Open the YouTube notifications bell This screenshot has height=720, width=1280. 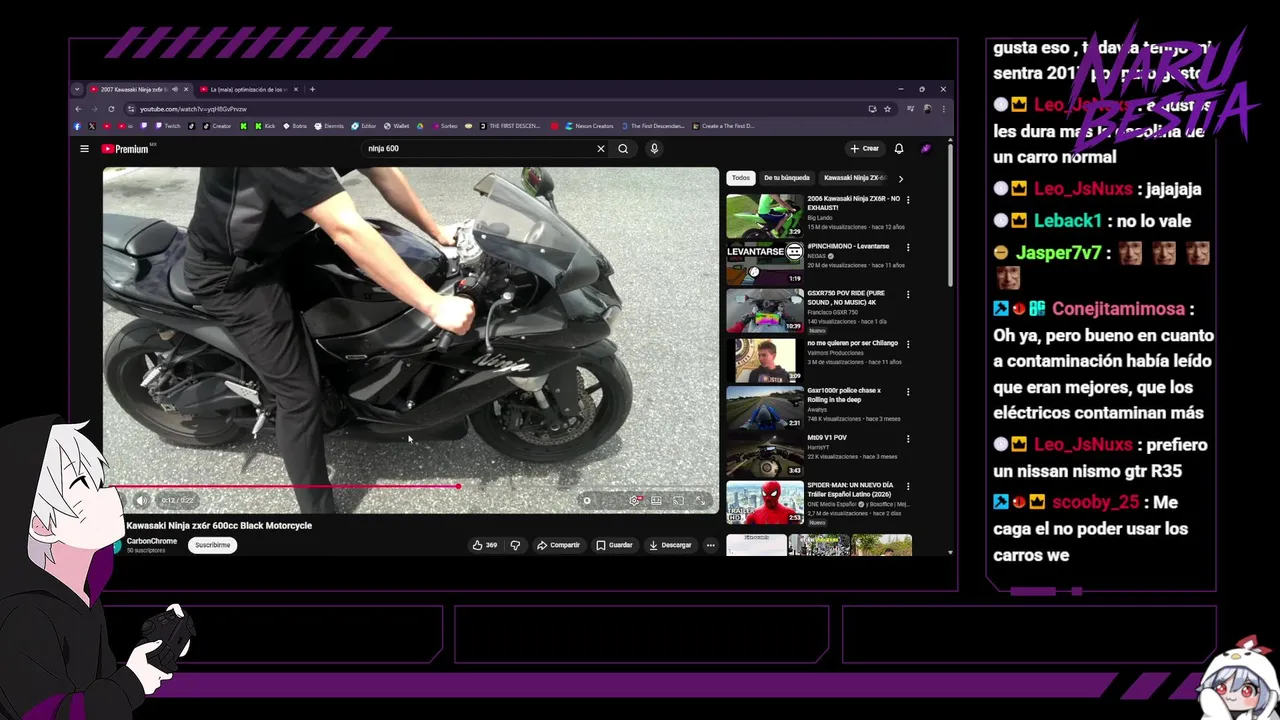(899, 149)
